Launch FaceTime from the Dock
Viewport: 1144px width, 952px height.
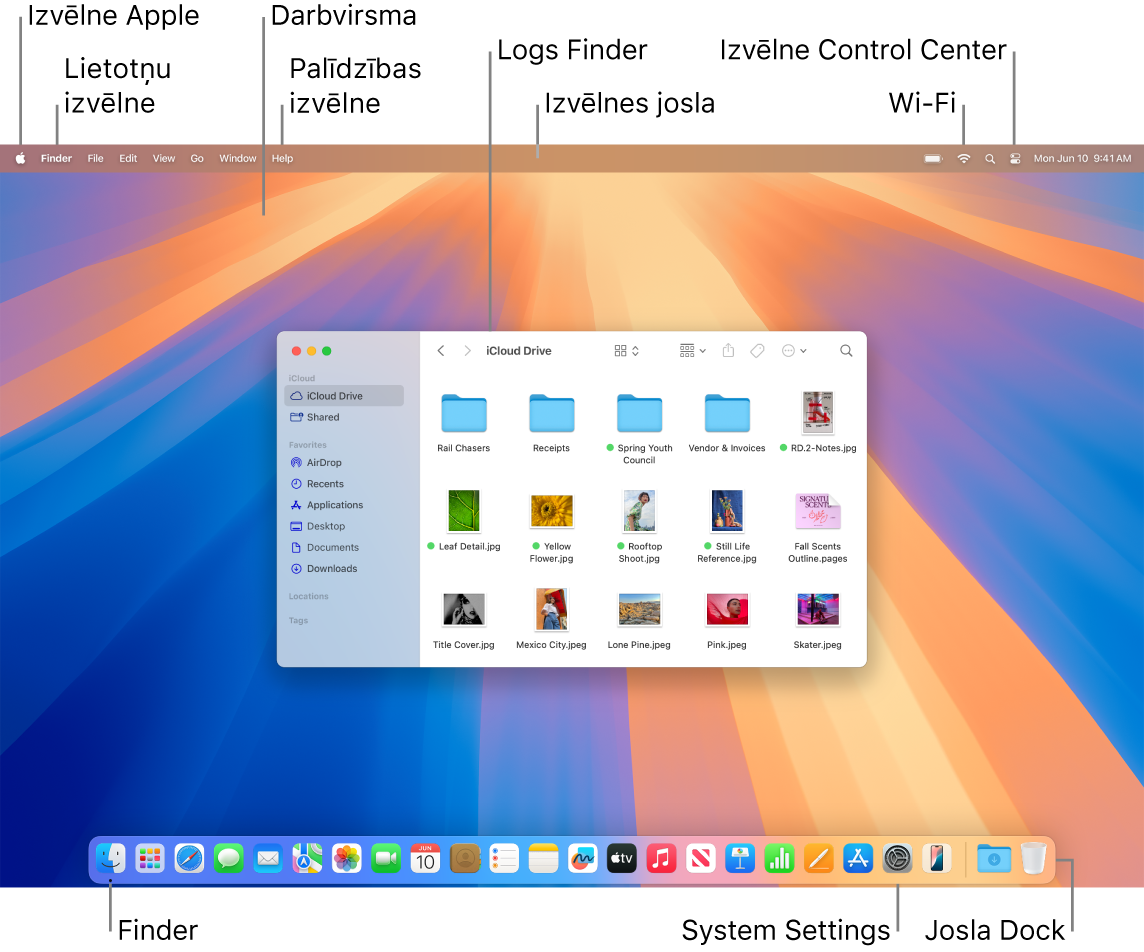click(386, 859)
